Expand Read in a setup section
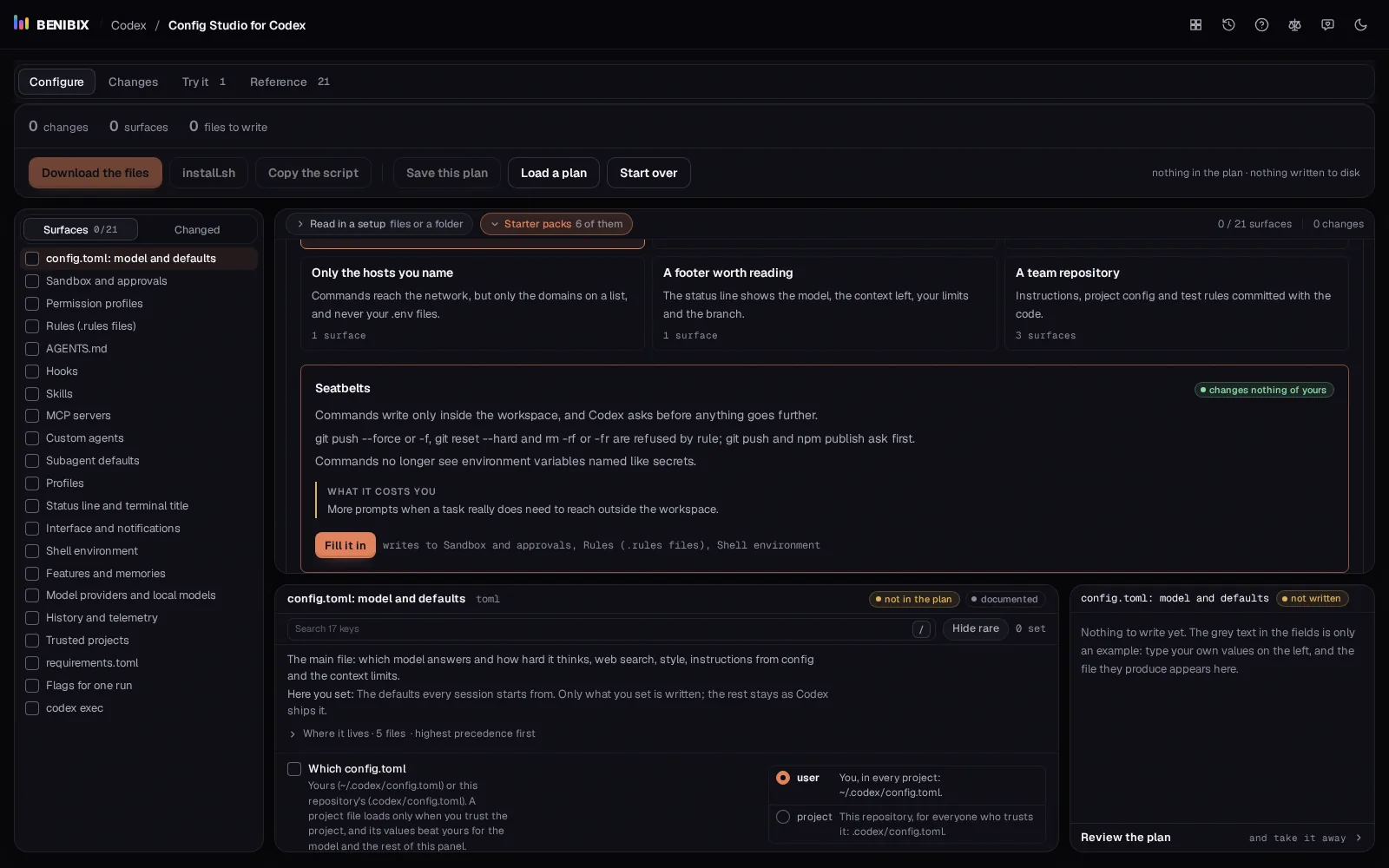Screen dimensions: 1389x868 (379, 224)
